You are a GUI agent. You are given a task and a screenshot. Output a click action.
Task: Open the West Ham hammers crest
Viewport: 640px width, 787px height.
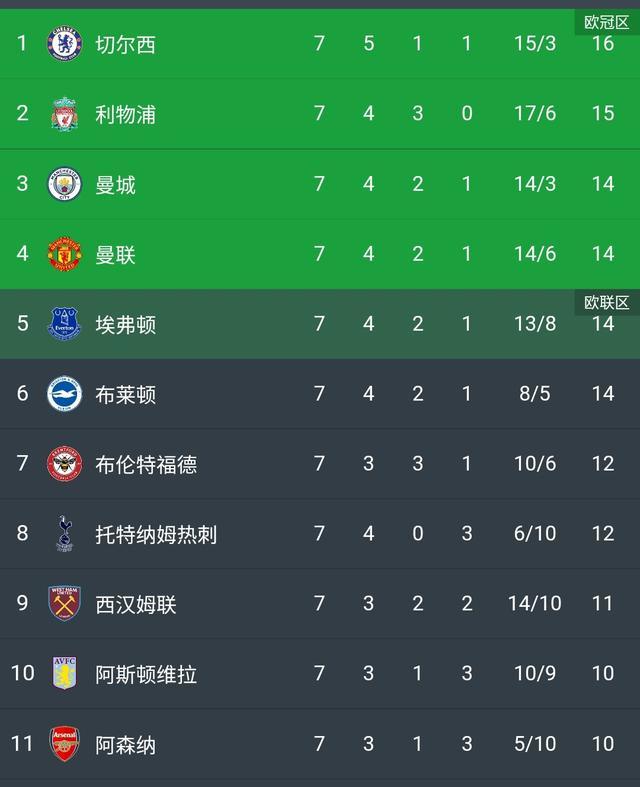tap(64, 603)
